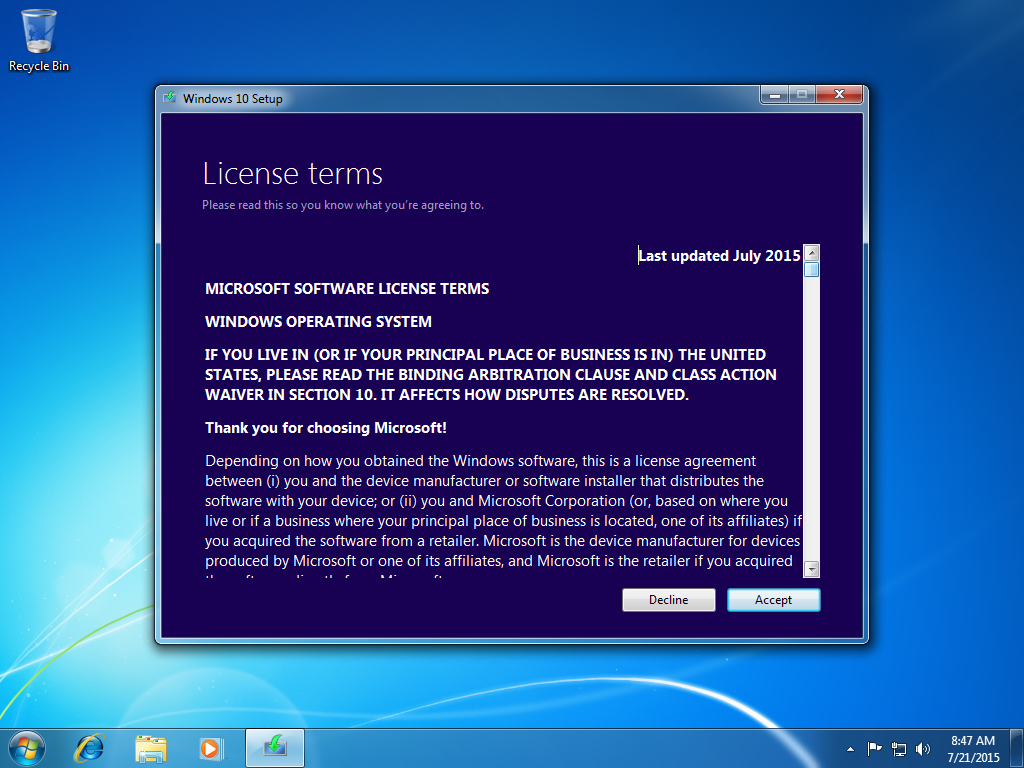Click 'Please read this so you know' subtitle

[343, 205]
